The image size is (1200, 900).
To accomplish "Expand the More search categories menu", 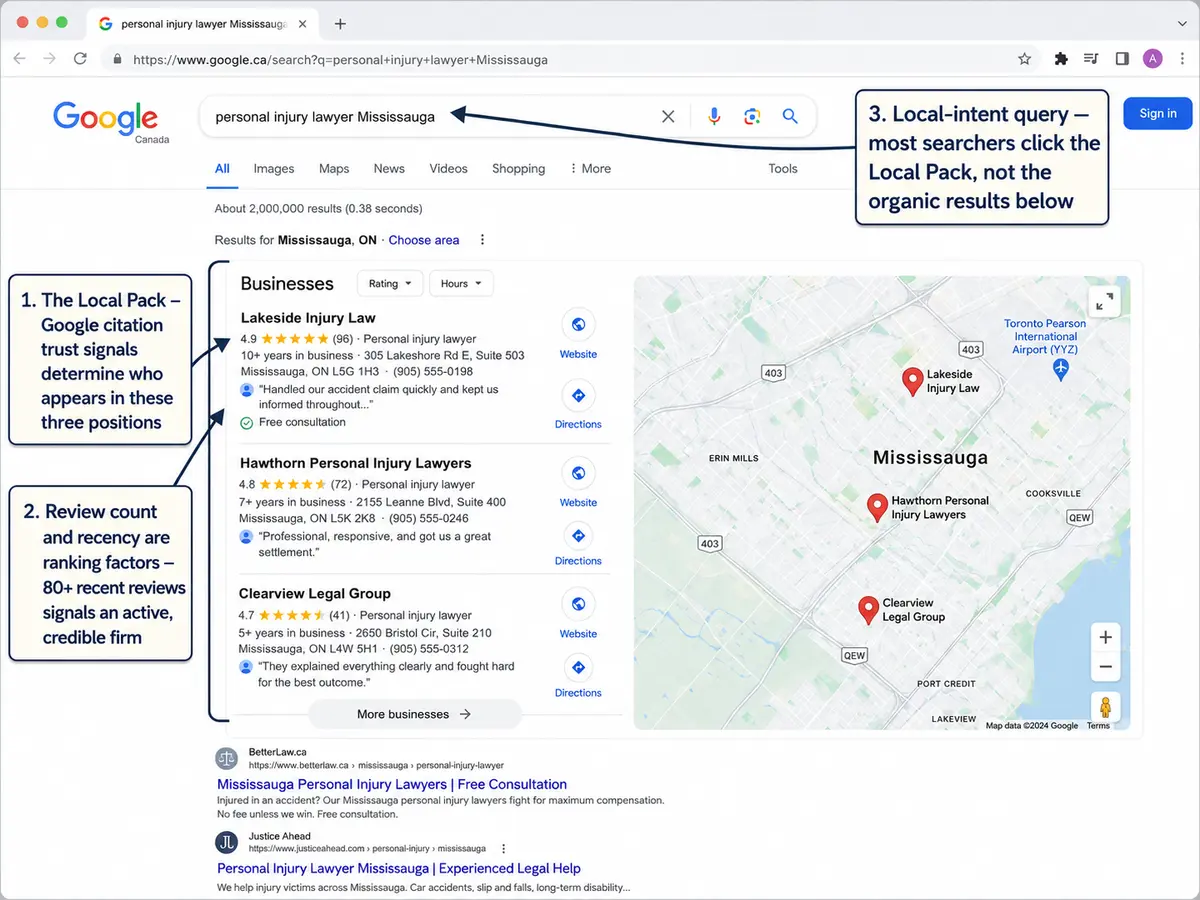I will pyautogui.click(x=590, y=169).
